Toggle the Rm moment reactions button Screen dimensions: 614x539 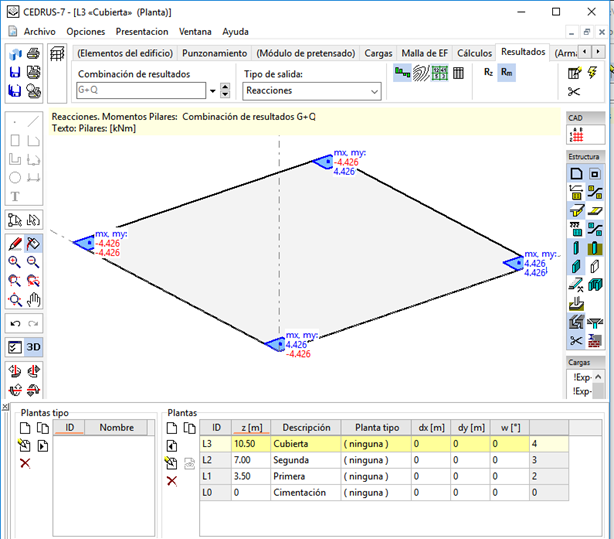pyautogui.click(x=506, y=72)
